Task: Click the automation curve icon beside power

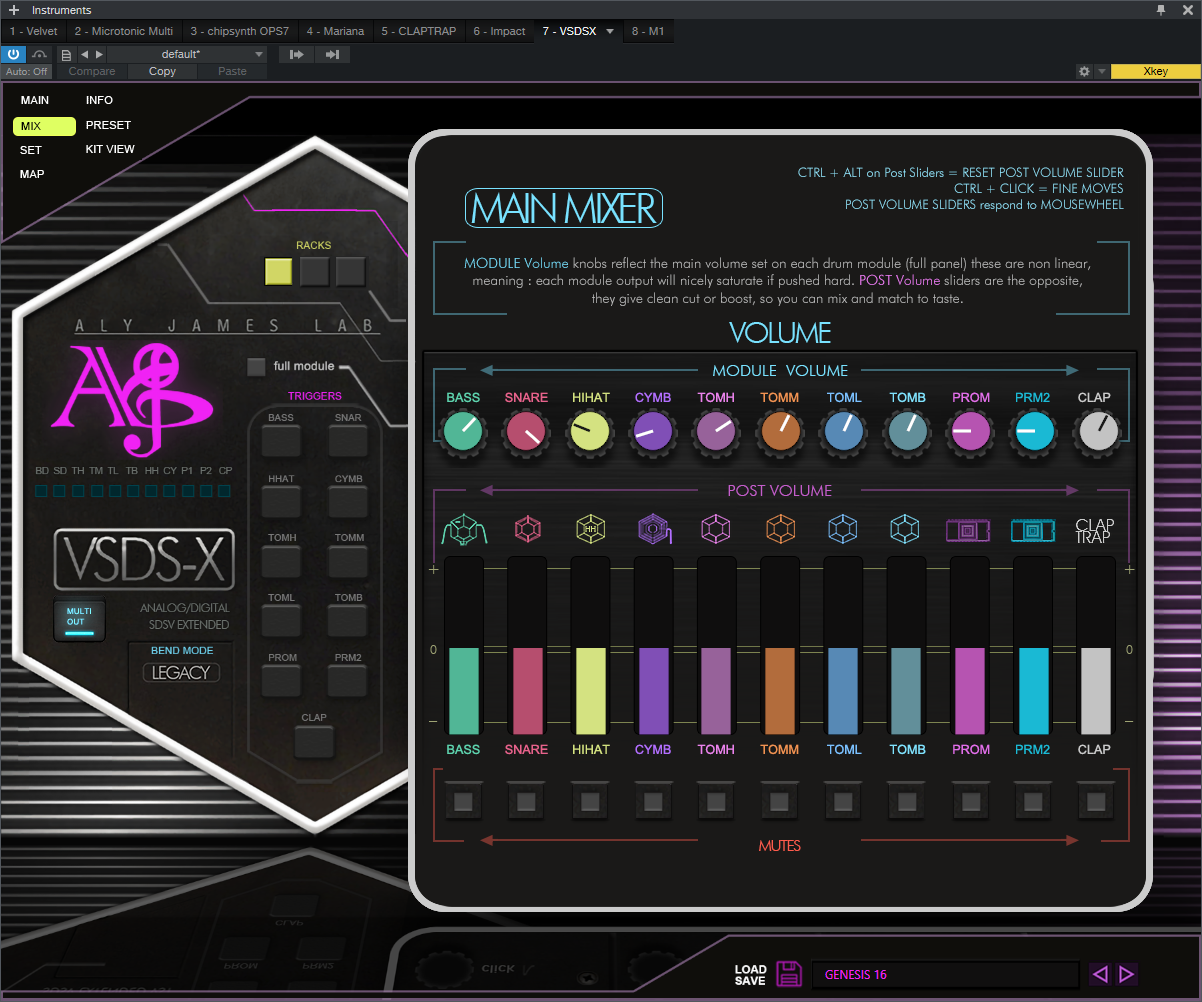Action: click(40, 54)
